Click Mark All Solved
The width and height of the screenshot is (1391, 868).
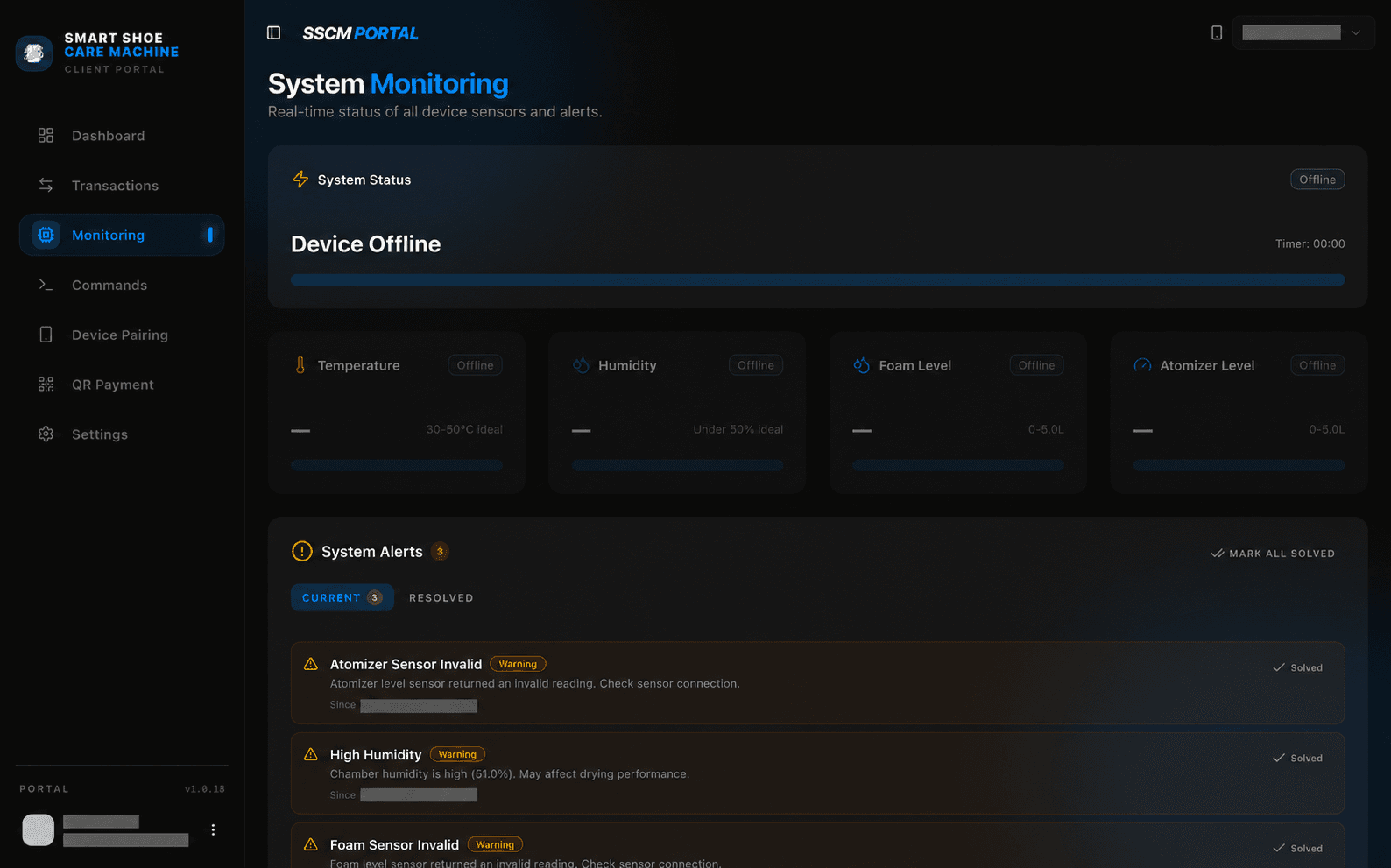coord(1273,554)
